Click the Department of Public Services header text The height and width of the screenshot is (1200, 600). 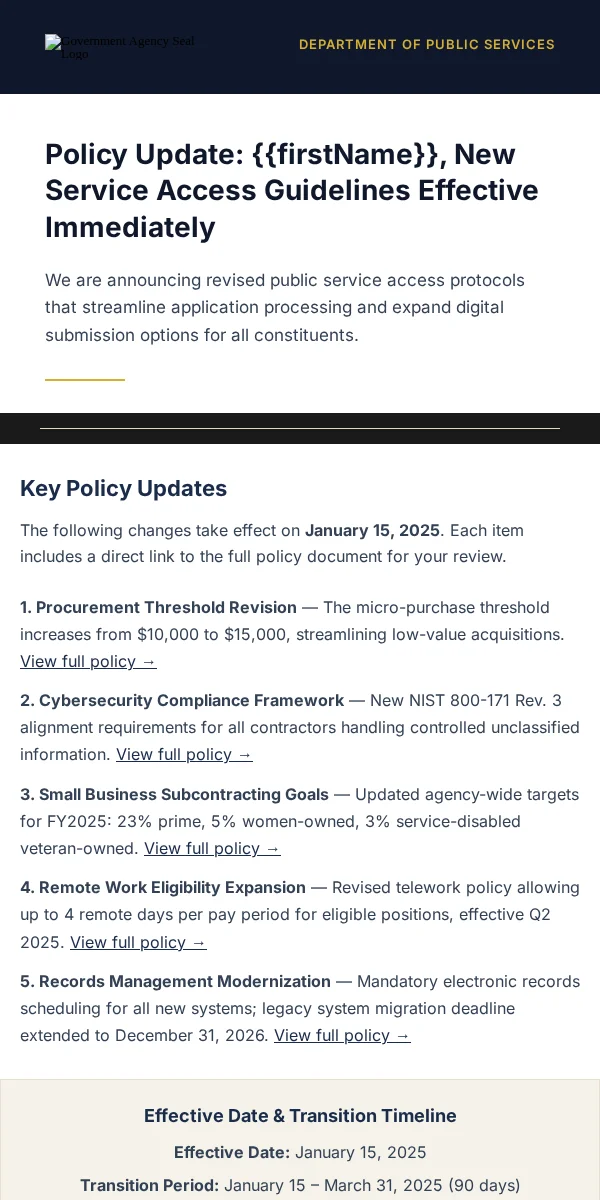coord(427,45)
